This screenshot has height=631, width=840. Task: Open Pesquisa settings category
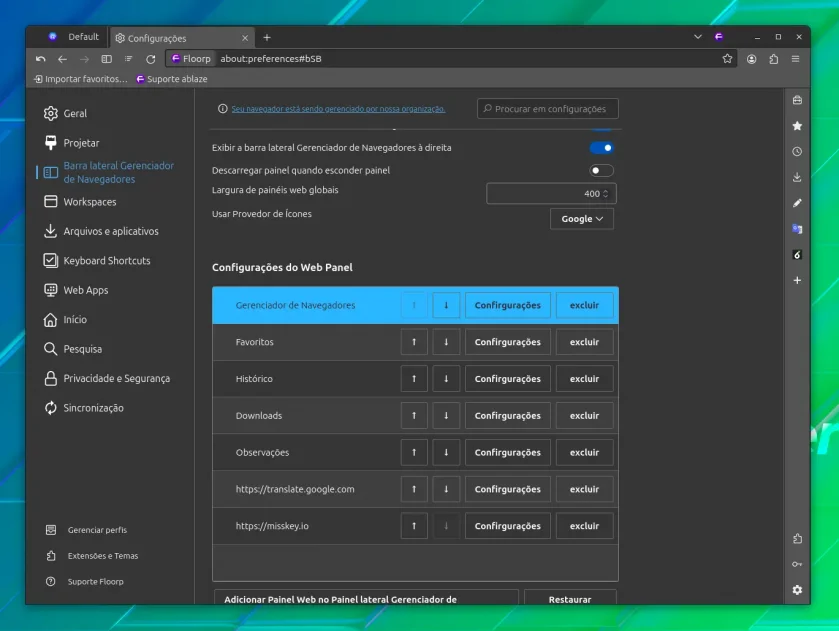coord(73,349)
